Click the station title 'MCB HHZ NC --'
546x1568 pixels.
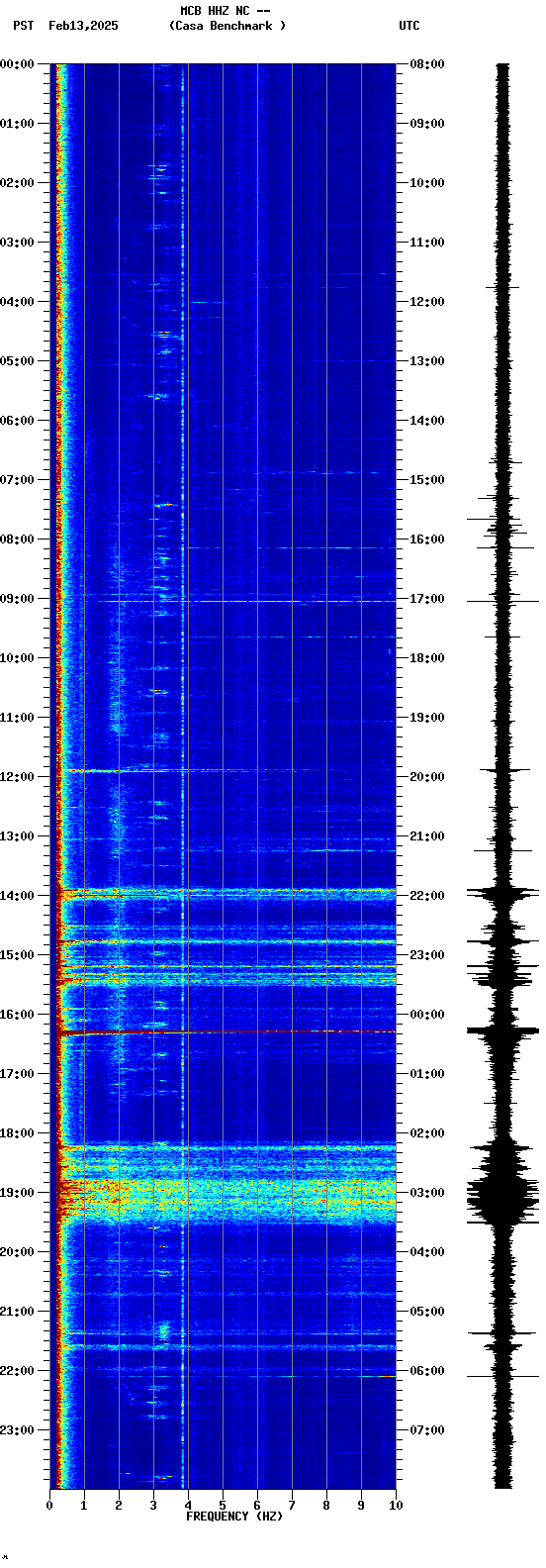pyautogui.click(x=226, y=11)
